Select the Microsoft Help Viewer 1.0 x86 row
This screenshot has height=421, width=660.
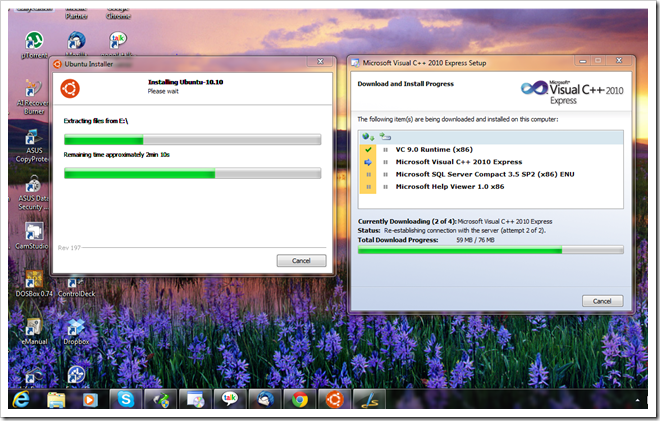click(490, 187)
